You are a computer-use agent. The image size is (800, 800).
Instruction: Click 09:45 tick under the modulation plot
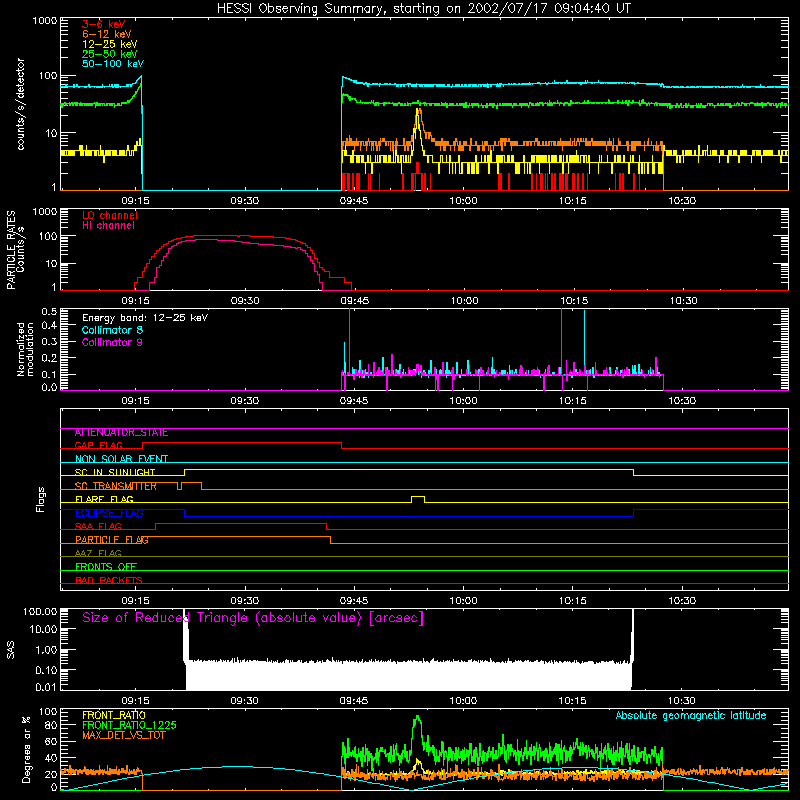click(354, 401)
